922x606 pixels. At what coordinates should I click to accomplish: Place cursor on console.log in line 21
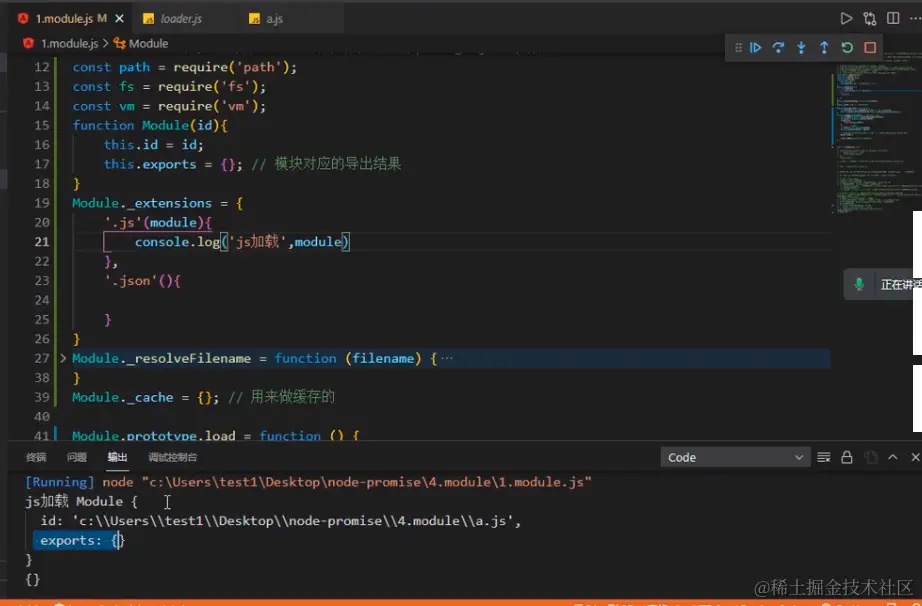[177, 242]
